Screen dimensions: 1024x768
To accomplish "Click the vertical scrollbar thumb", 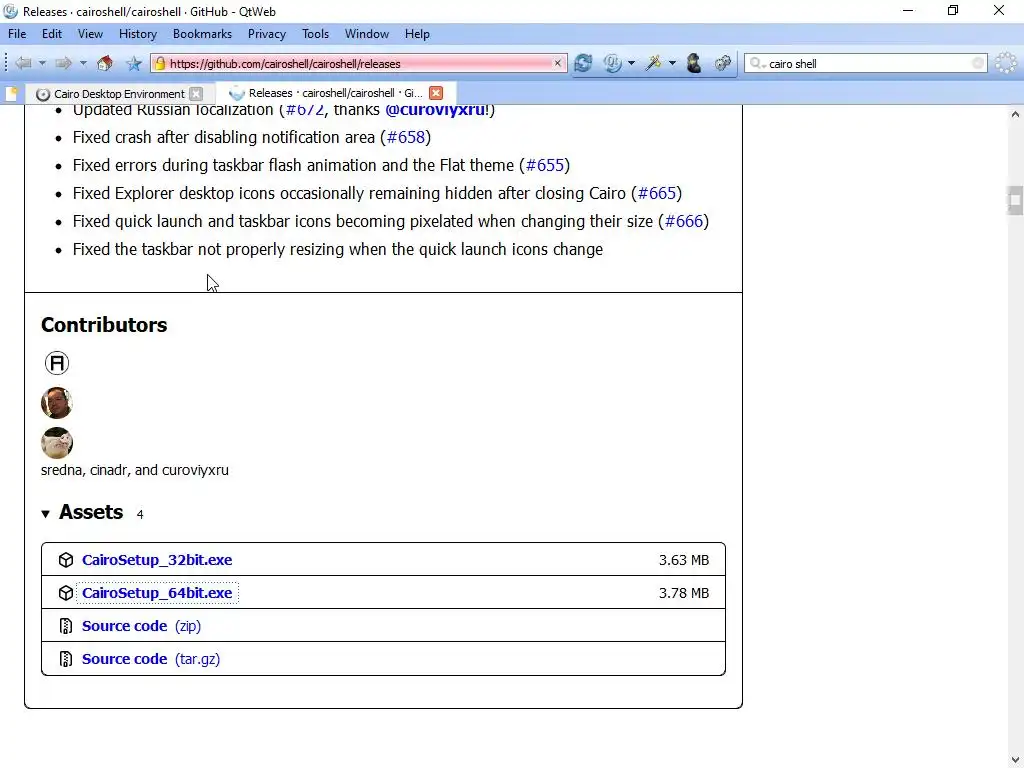I will coord(1015,200).
